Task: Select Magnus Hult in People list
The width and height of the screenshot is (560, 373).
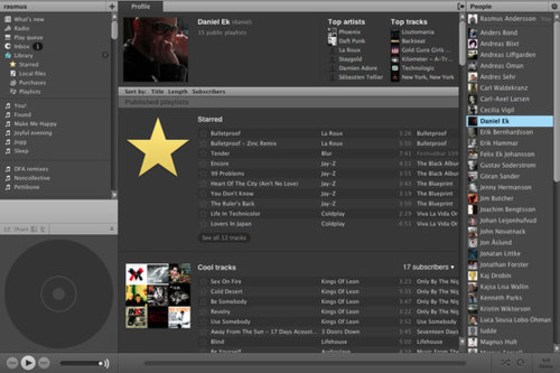Action: pyautogui.click(x=498, y=342)
